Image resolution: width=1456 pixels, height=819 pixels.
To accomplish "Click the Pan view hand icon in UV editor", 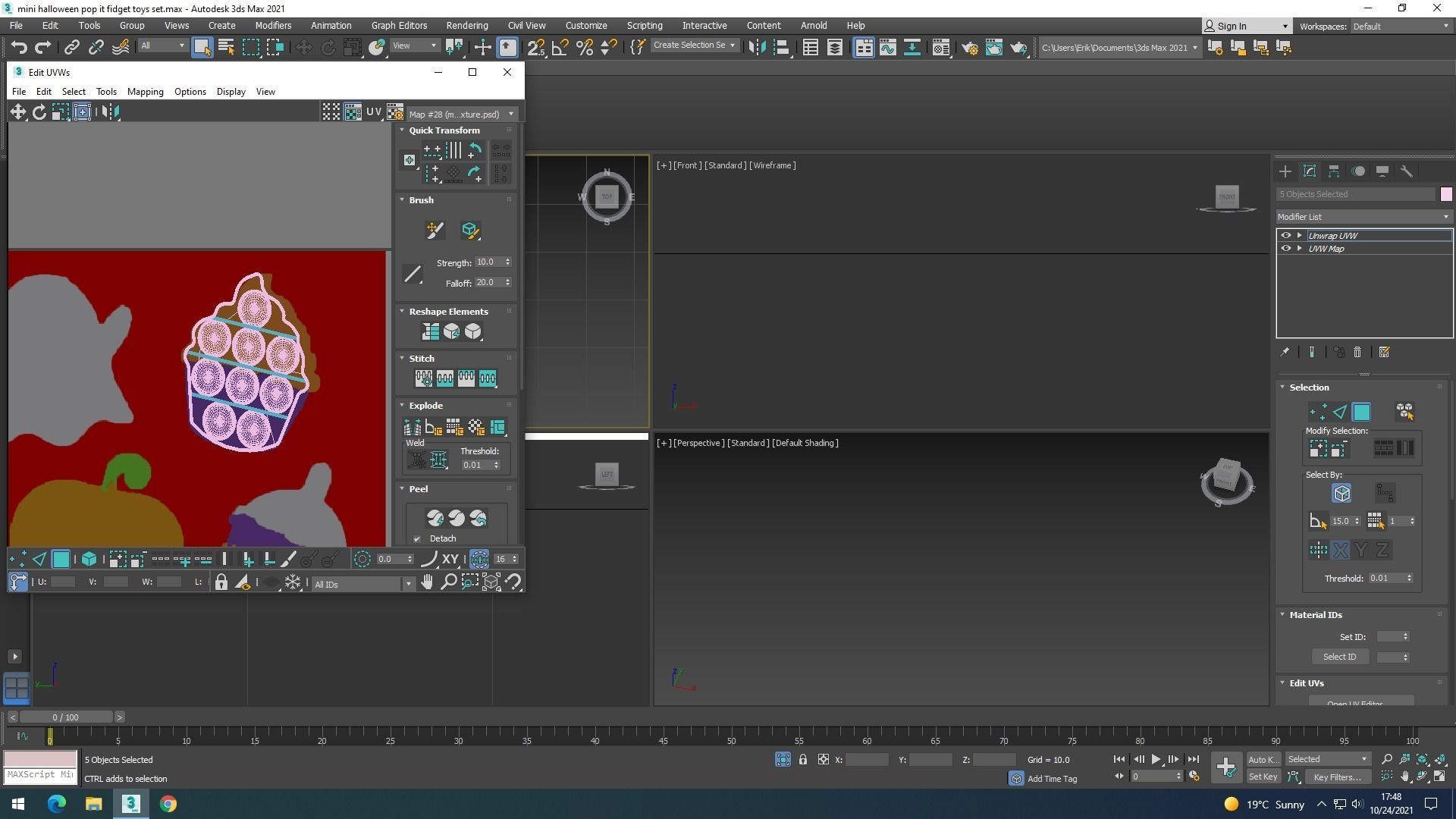I will tap(427, 582).
